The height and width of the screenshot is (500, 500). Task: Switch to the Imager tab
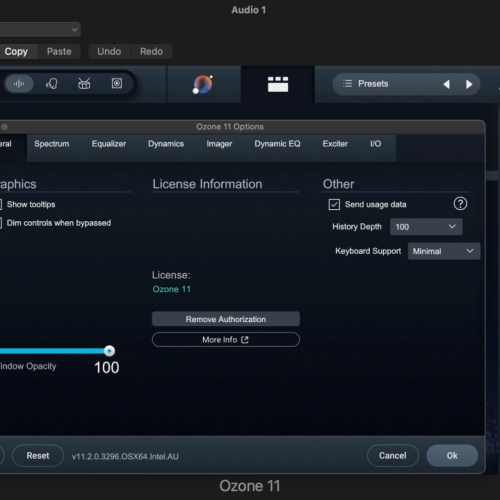(219, 144)
